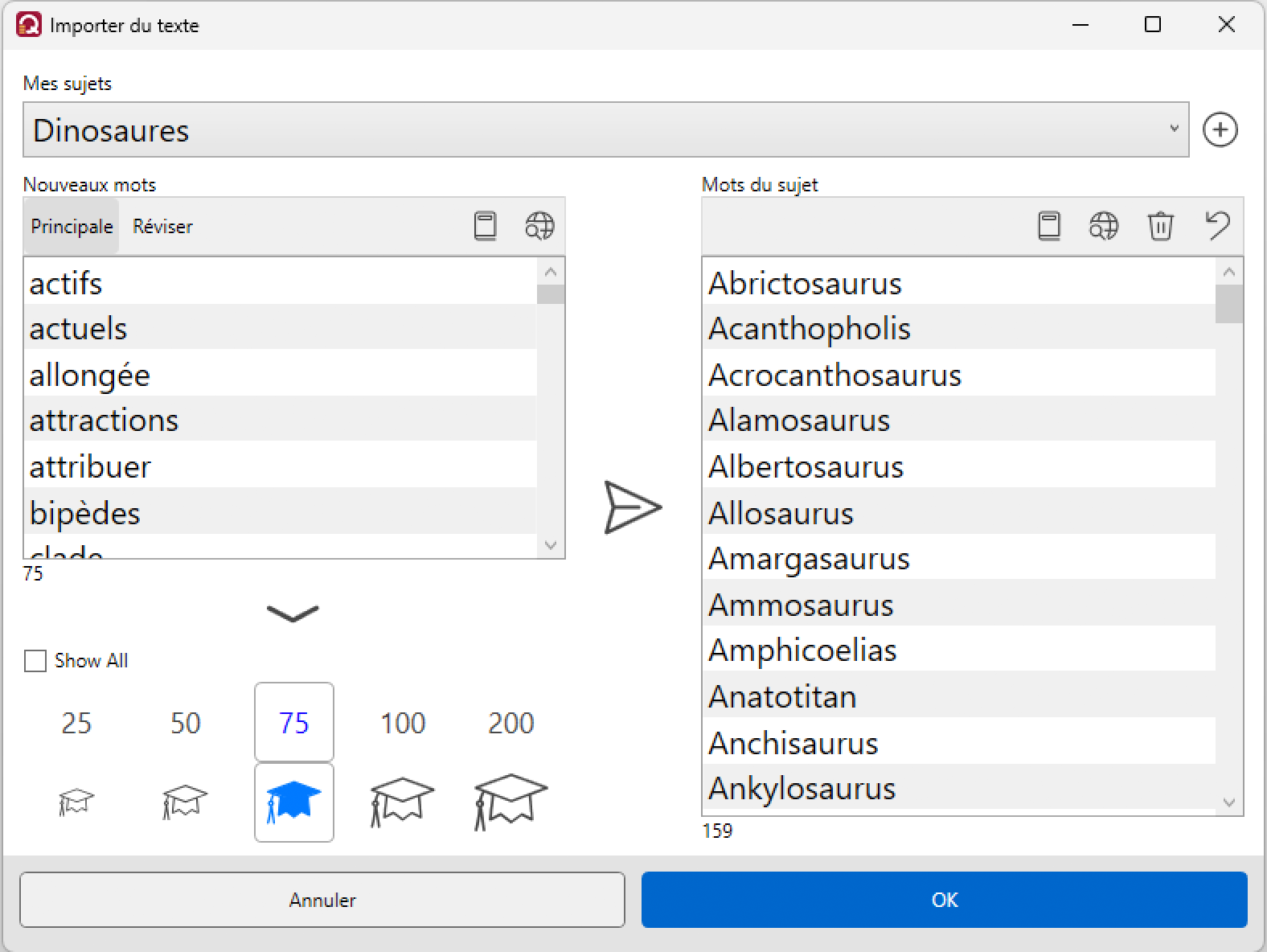Screen dimensions: 1267x952
Task: Open the Mes sujets Dinosaures dropdown
Action: [605, 129]
